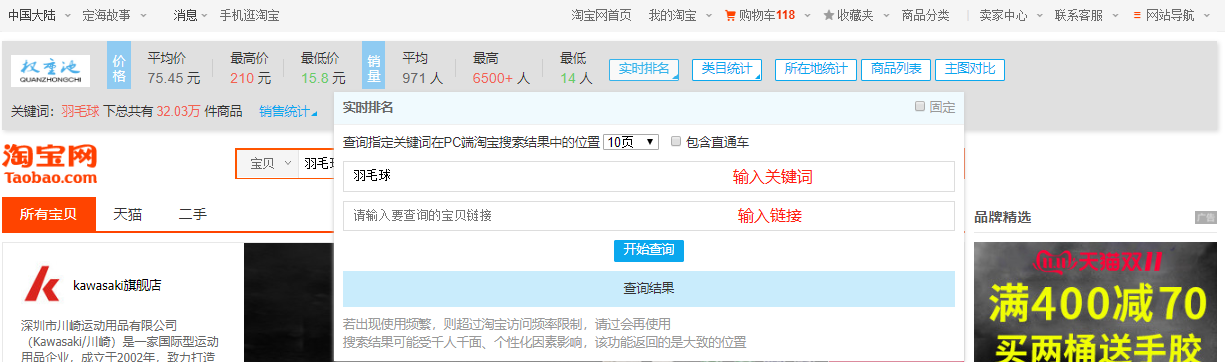
Task: Open the 消息 dropdown
Action: click(x=191, y=15)
